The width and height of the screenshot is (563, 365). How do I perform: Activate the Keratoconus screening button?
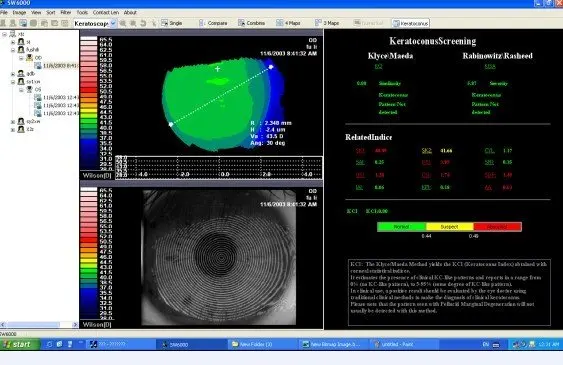coord(410,23)
